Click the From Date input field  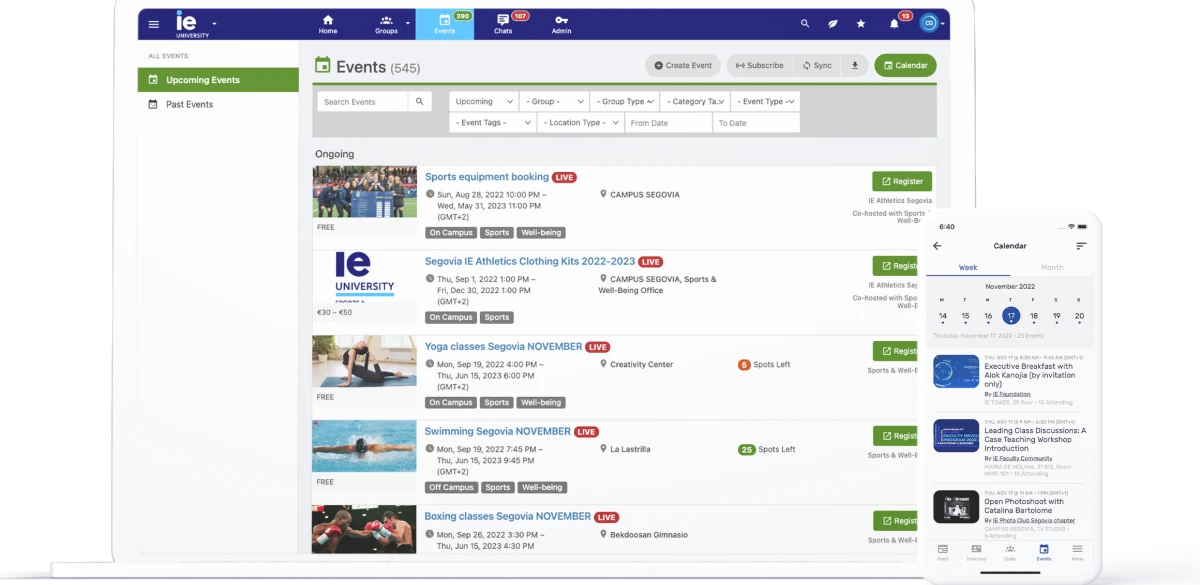(x=668, y=123)
